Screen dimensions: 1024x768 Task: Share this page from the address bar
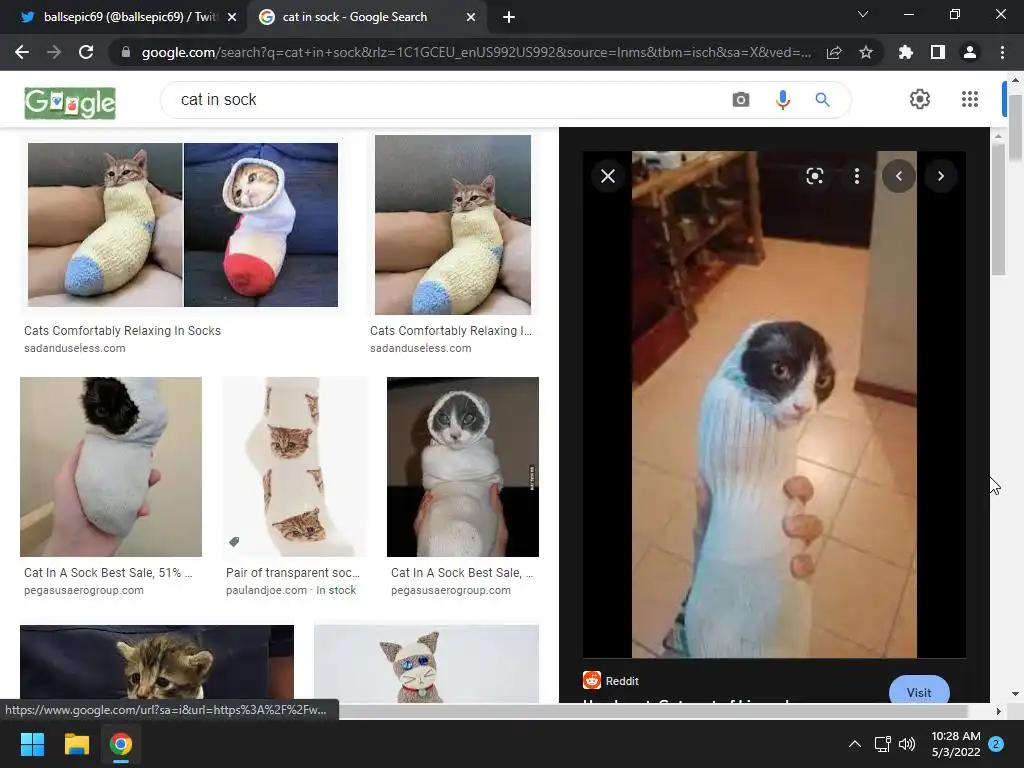(x=834, y=52)
